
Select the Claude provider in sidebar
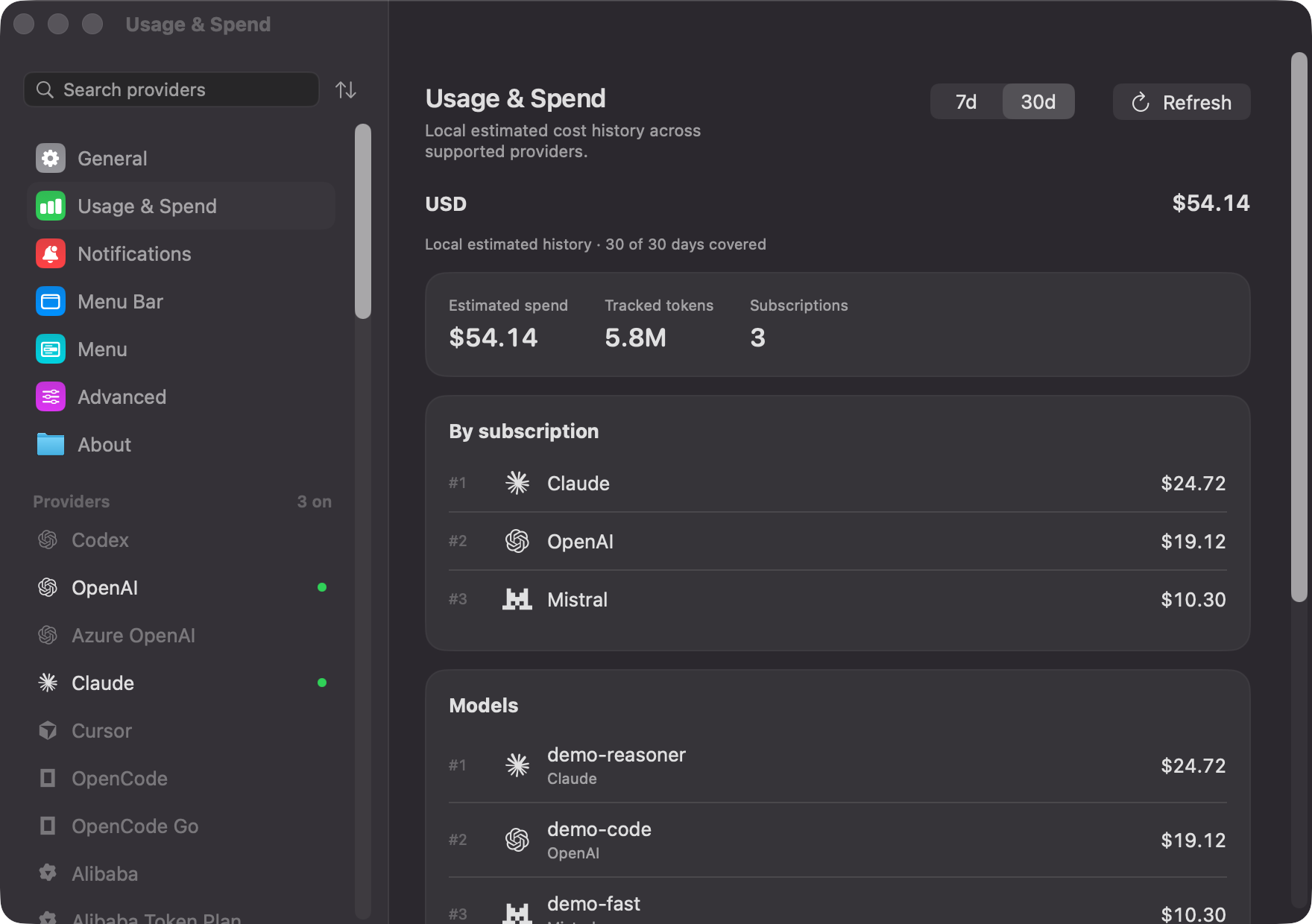(180, 683)
